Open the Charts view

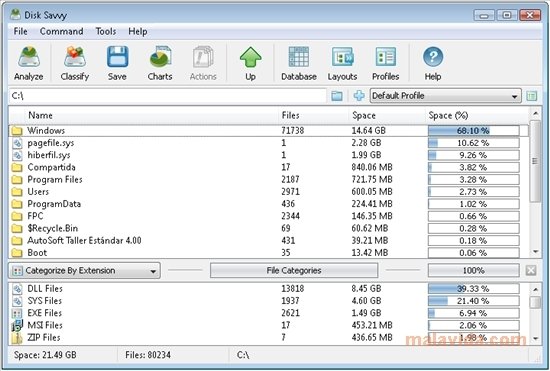pos(160,63)
